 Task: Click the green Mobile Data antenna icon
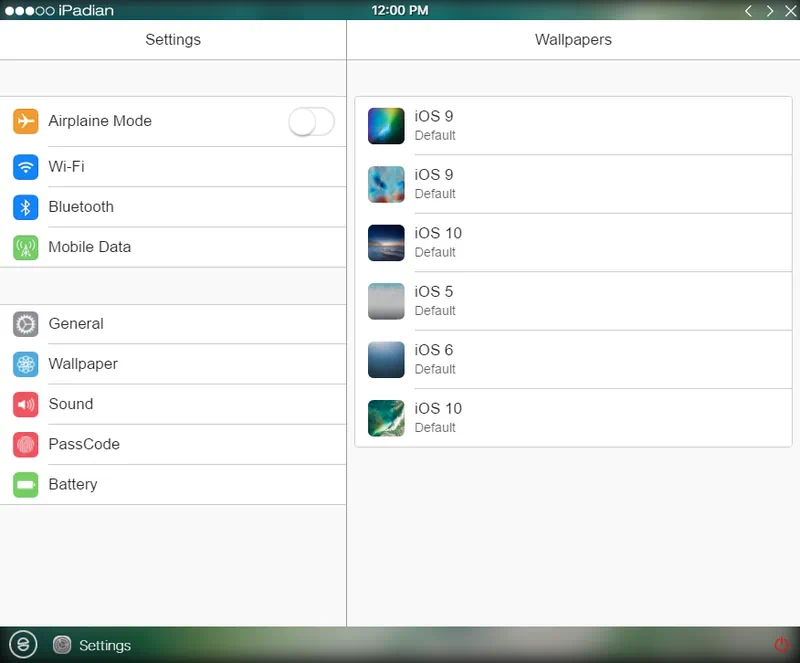click(26, 248)
